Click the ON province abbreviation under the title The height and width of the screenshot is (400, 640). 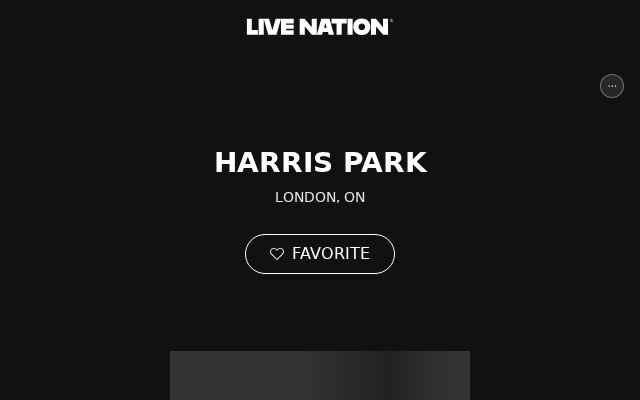tap(355, 198)
